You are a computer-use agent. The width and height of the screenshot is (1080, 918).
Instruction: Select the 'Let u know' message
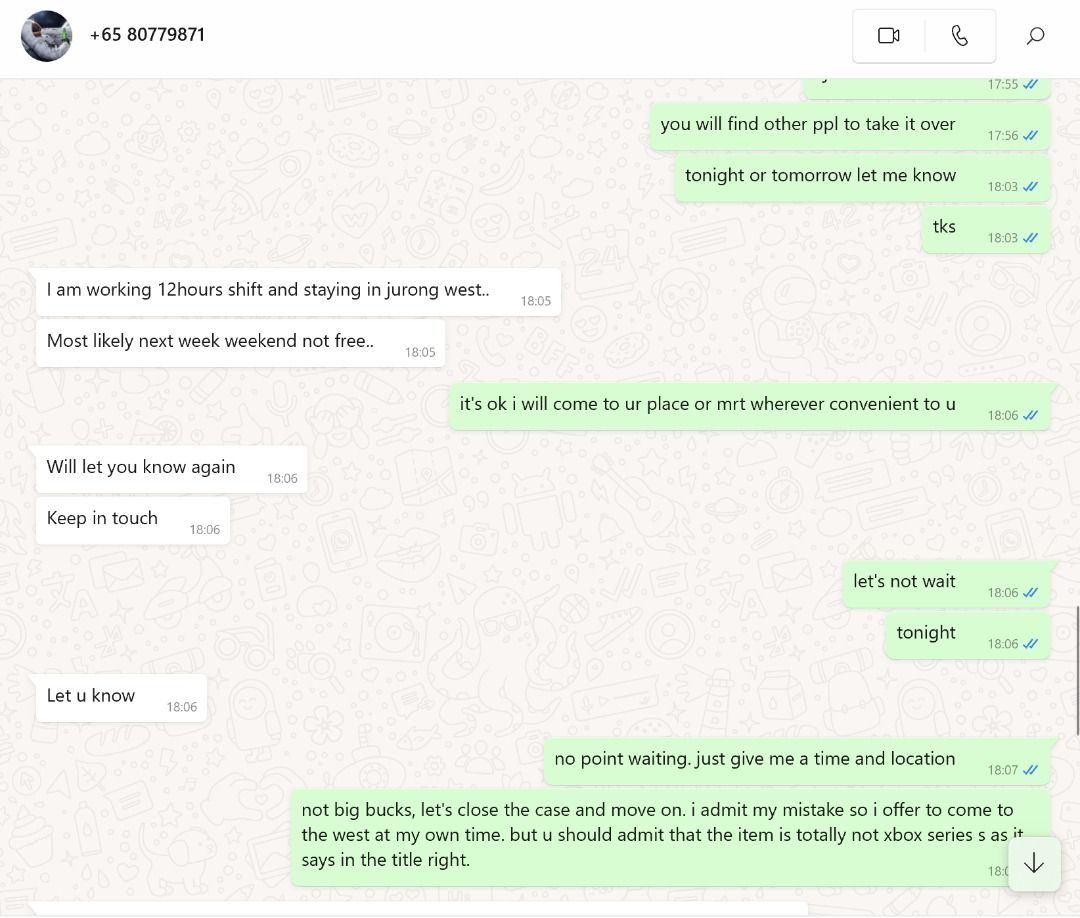[x=121, y=698]
